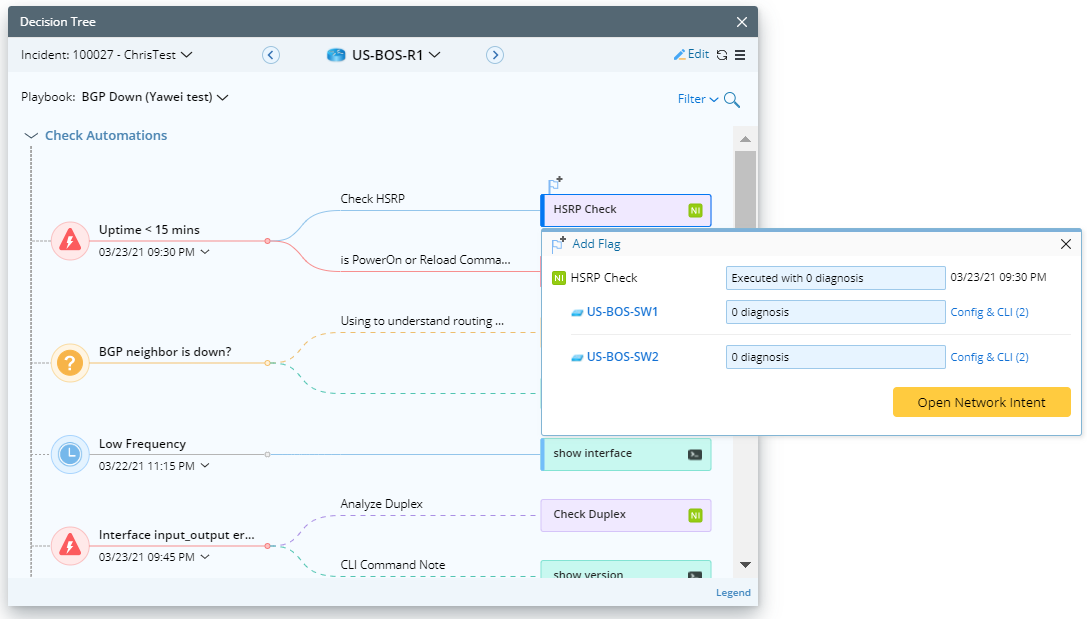Click the Edit link

(x=691, y=54)
